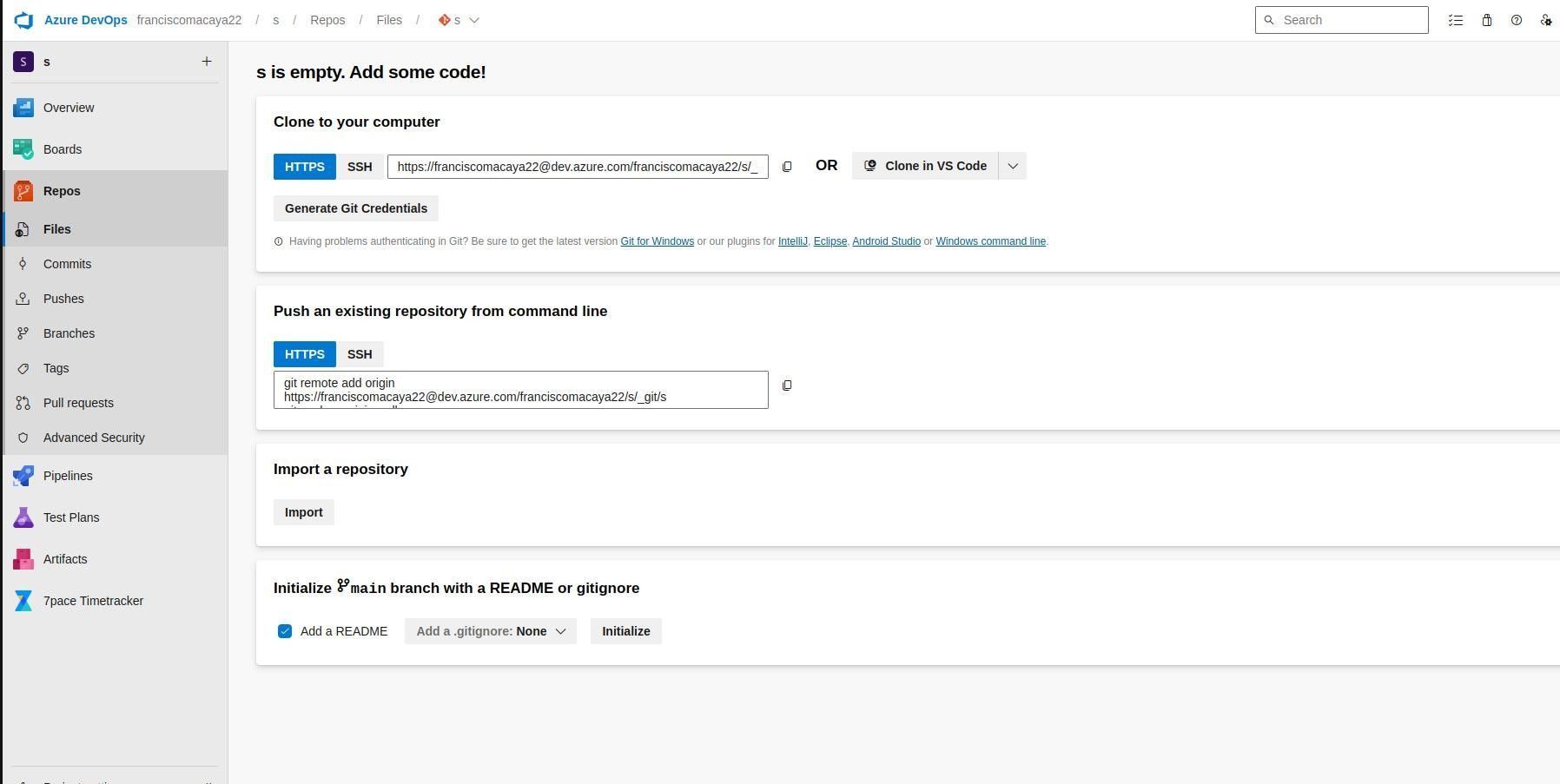Click the Repos breadcrumb item
The image size is (1560, 784).
(327, 20)
